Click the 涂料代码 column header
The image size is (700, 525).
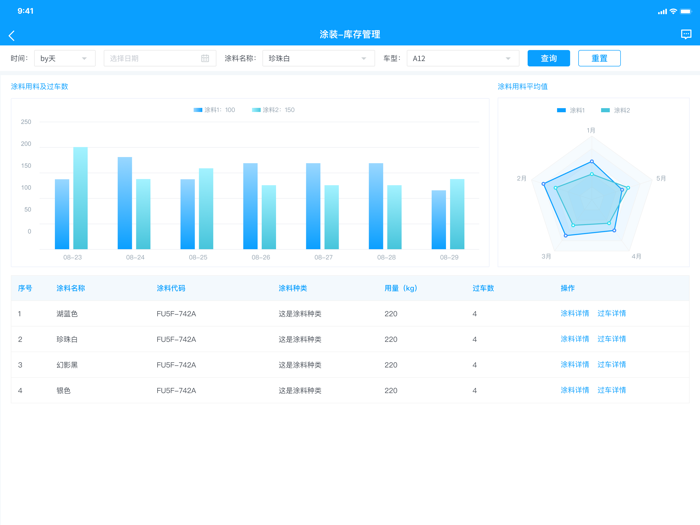coord(171,288)
